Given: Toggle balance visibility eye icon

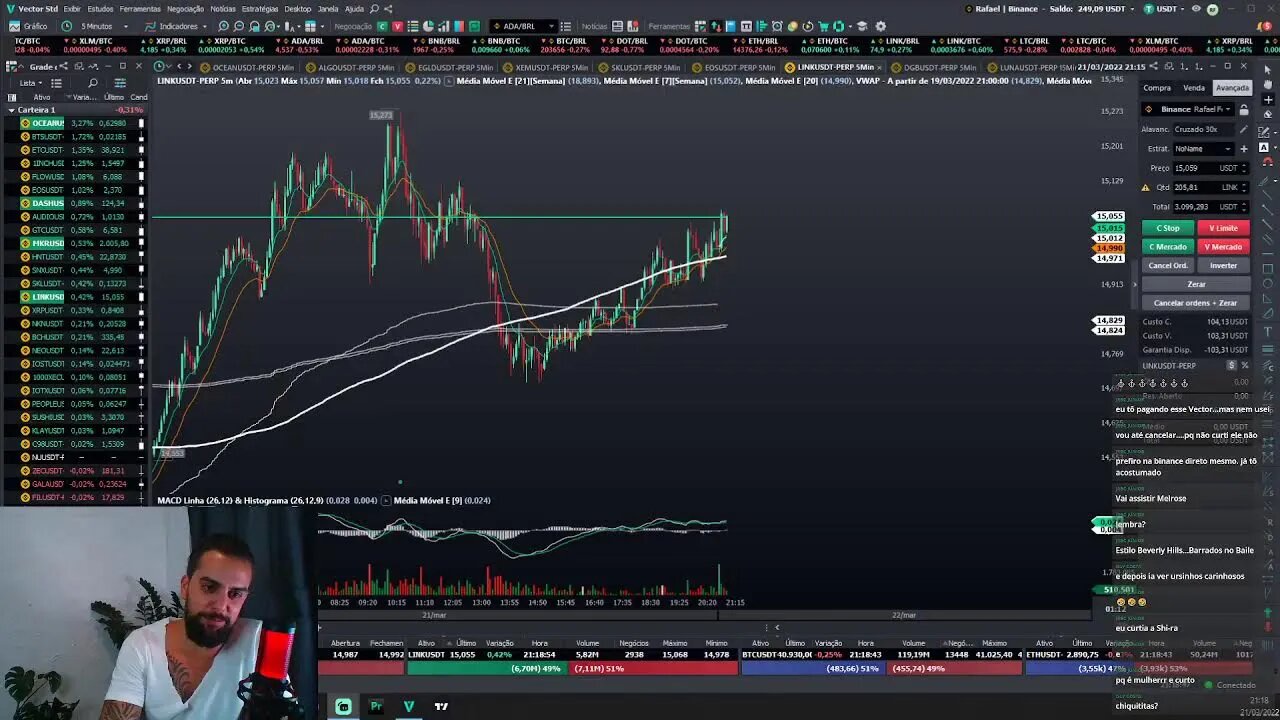Looking at the screenshot, I should pyautogui.click(x=1196, y=9).
